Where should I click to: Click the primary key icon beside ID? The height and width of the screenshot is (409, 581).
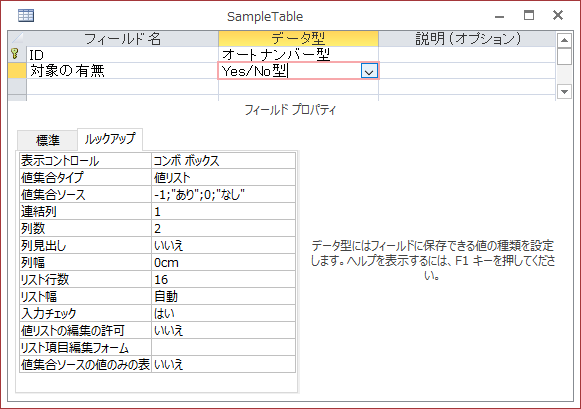(15, 54)
